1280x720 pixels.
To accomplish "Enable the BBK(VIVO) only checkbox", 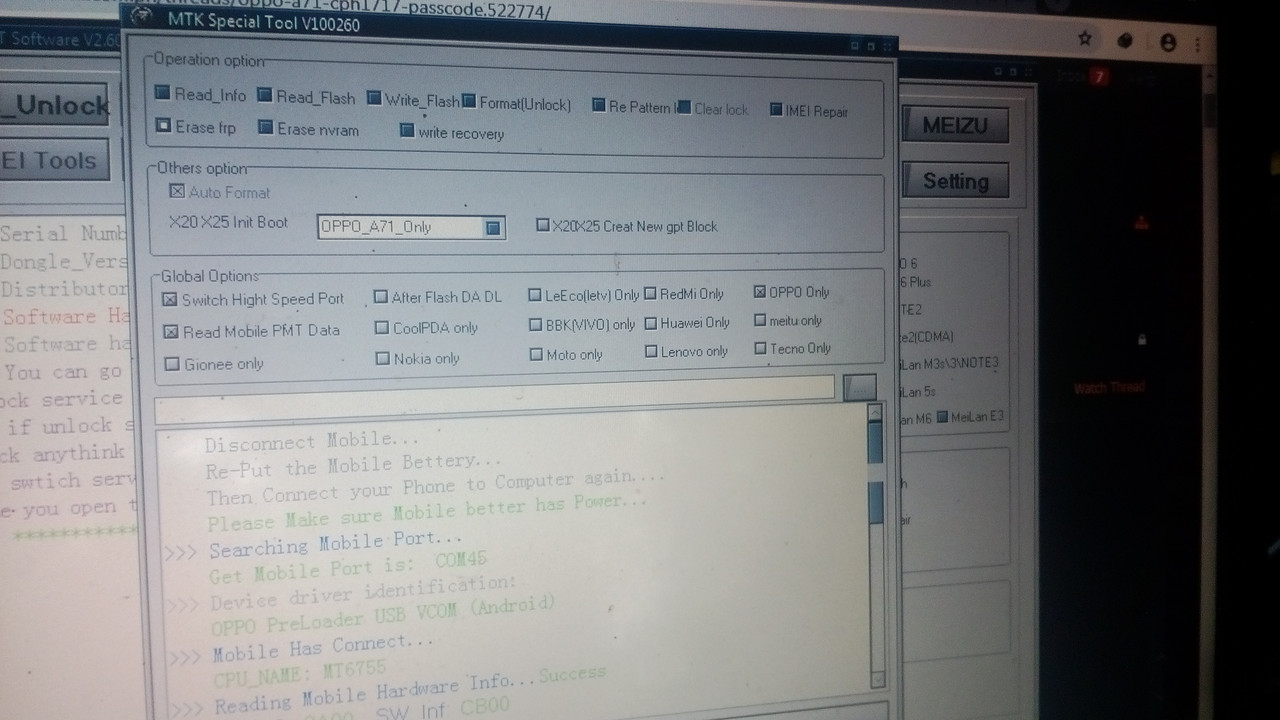I will pos(536,325).
